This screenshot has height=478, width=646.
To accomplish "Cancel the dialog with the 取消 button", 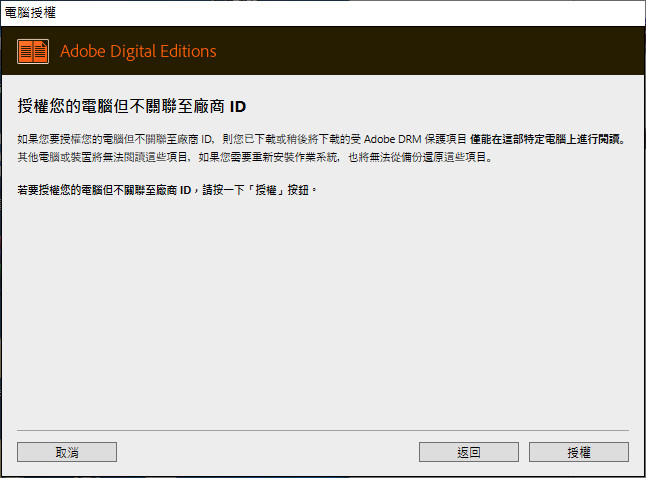I will [66, 452].
